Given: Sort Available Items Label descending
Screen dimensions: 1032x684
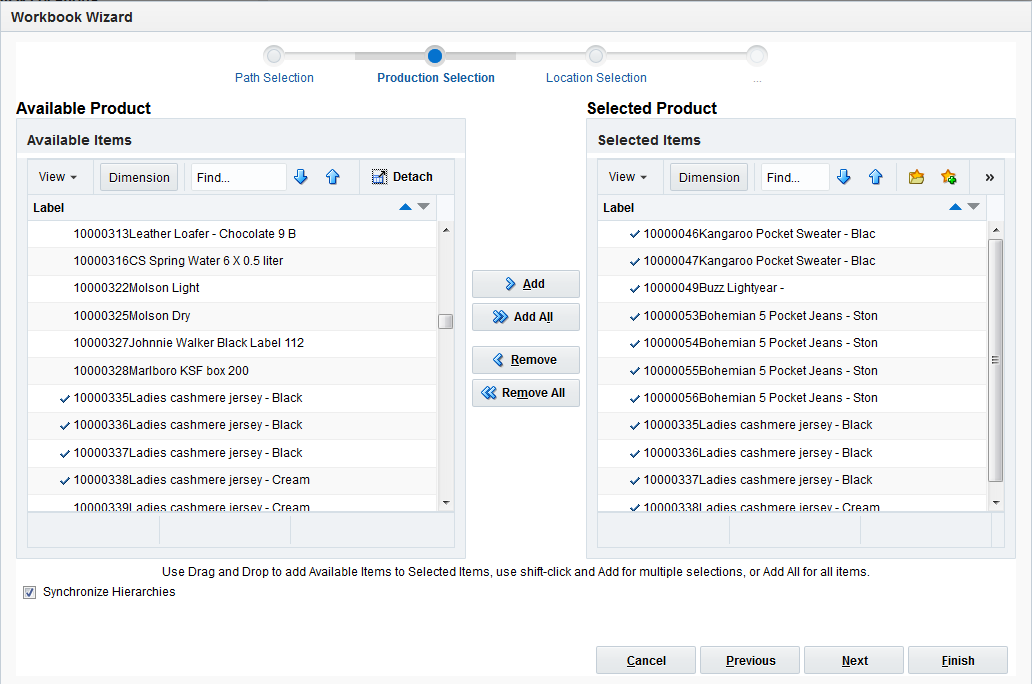Looking at the screenshot, I should [x=424, y=207].
